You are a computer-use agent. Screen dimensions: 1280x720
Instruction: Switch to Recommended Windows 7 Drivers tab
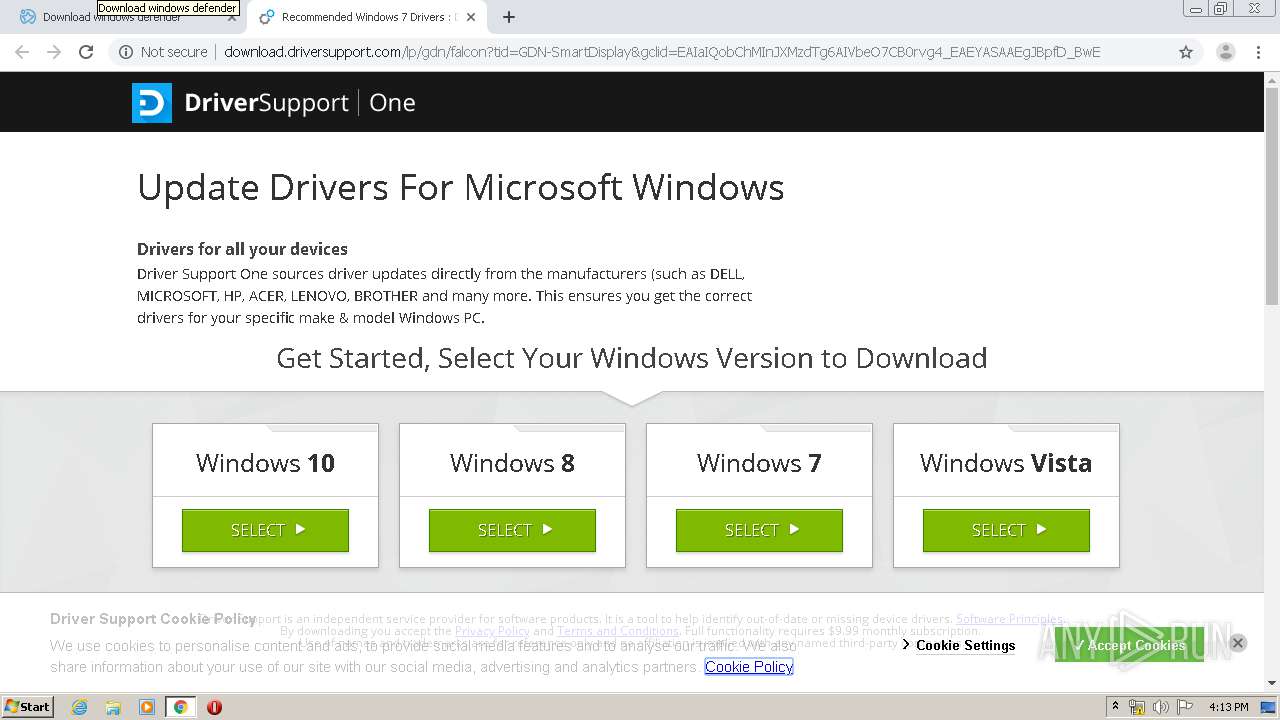click(x=365, y=17)
